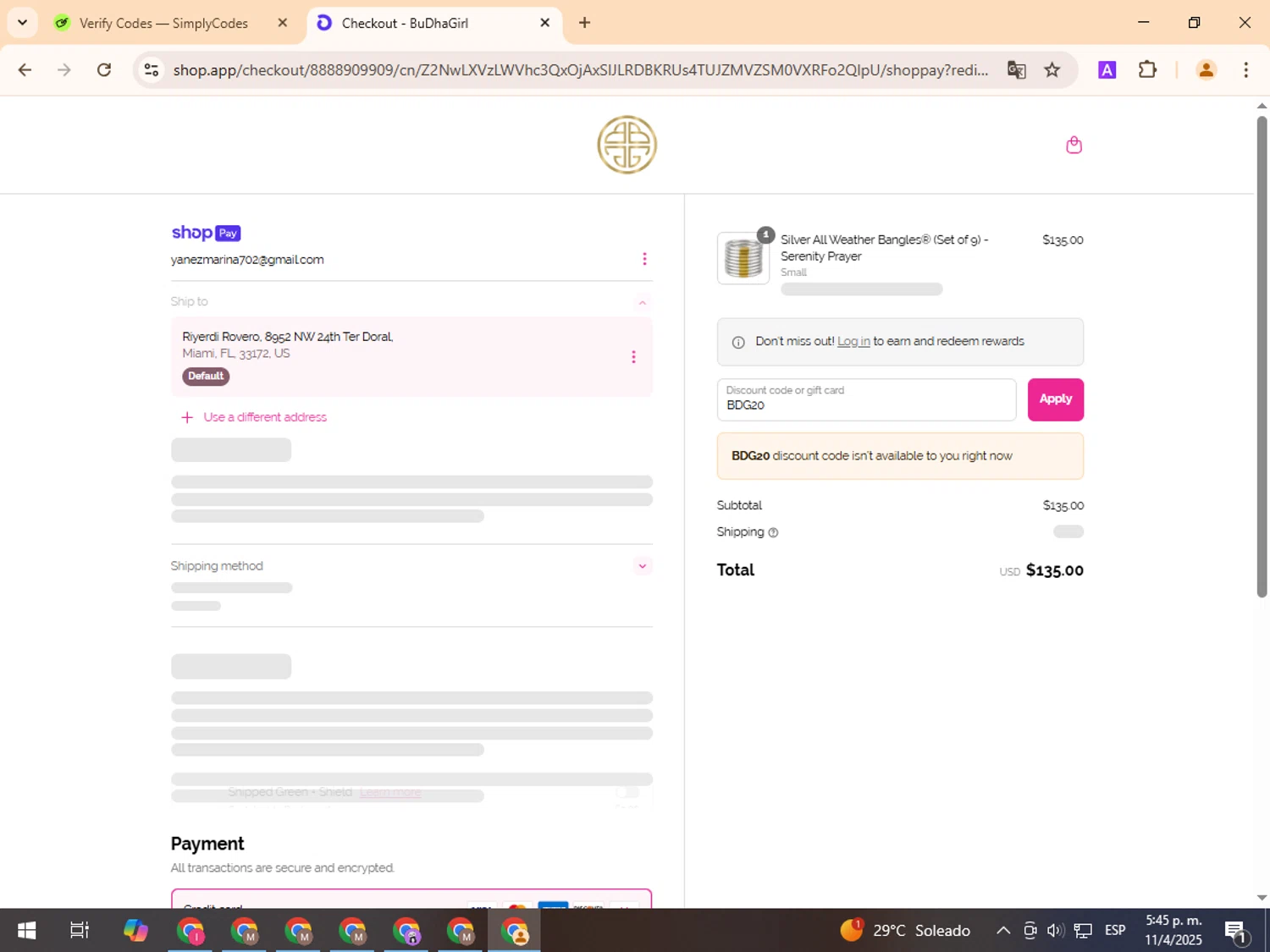Click the browser address bar URL

click(580, 69)
